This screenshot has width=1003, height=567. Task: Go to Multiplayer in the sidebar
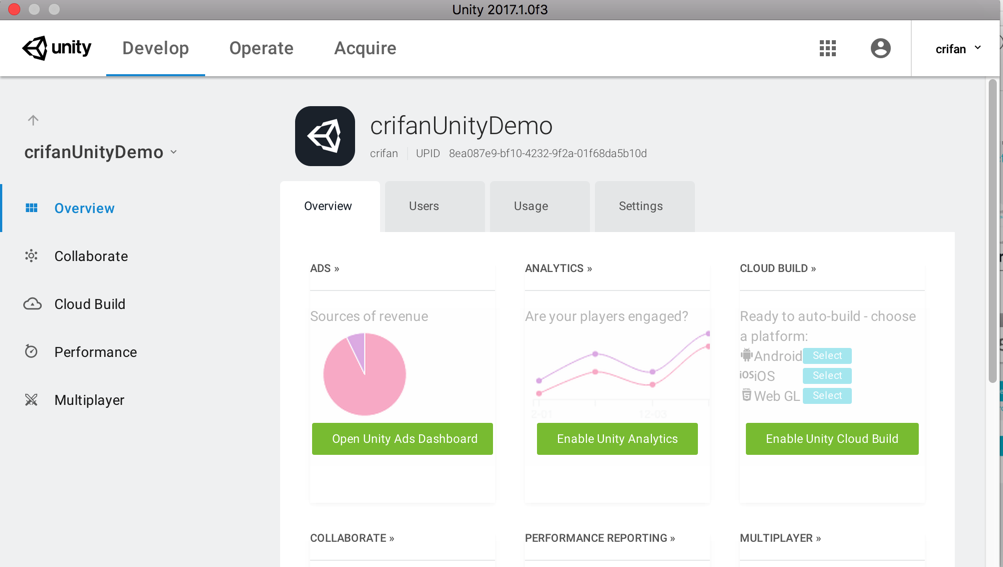pos(89,400)
